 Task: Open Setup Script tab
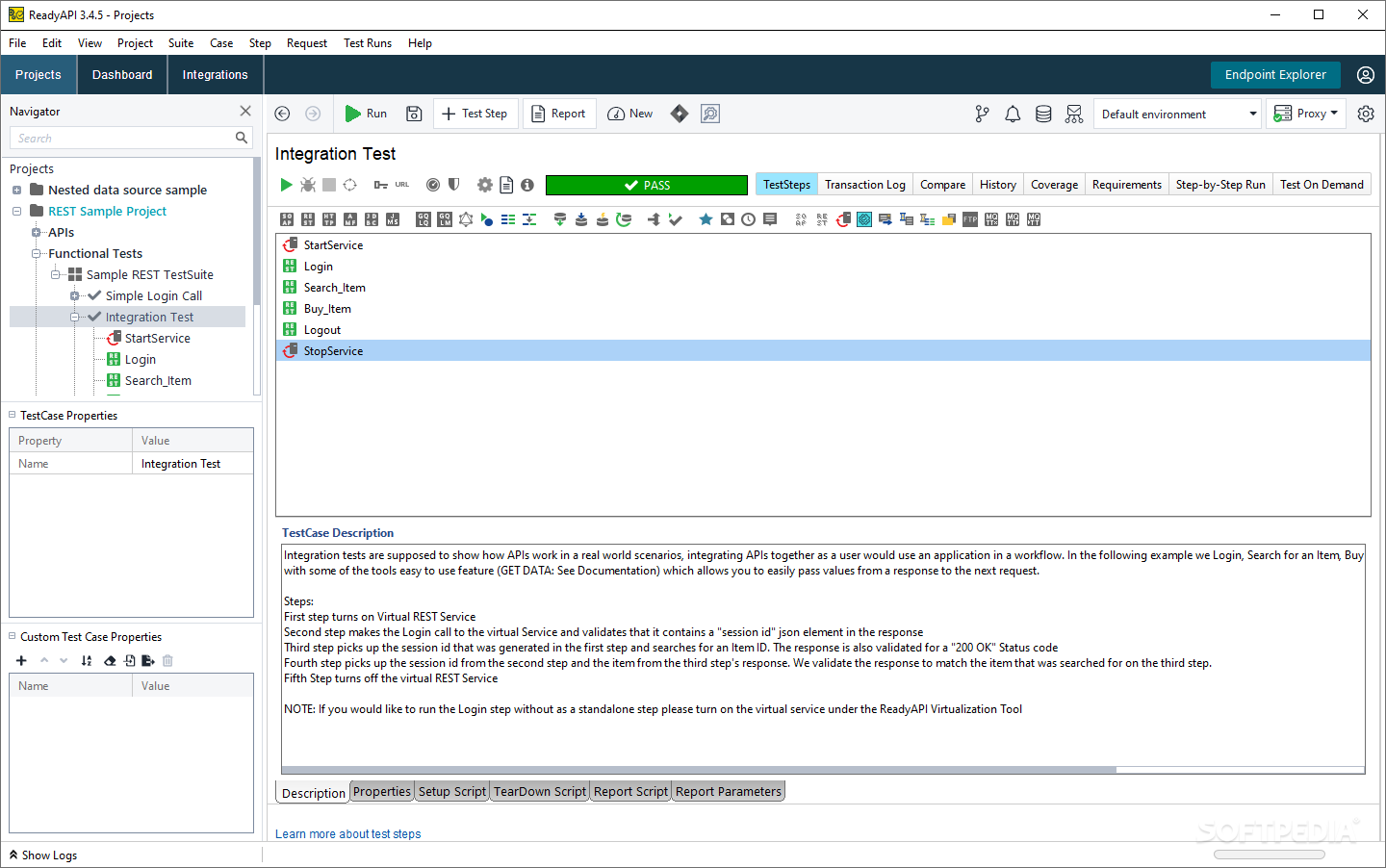click(452, 791)
